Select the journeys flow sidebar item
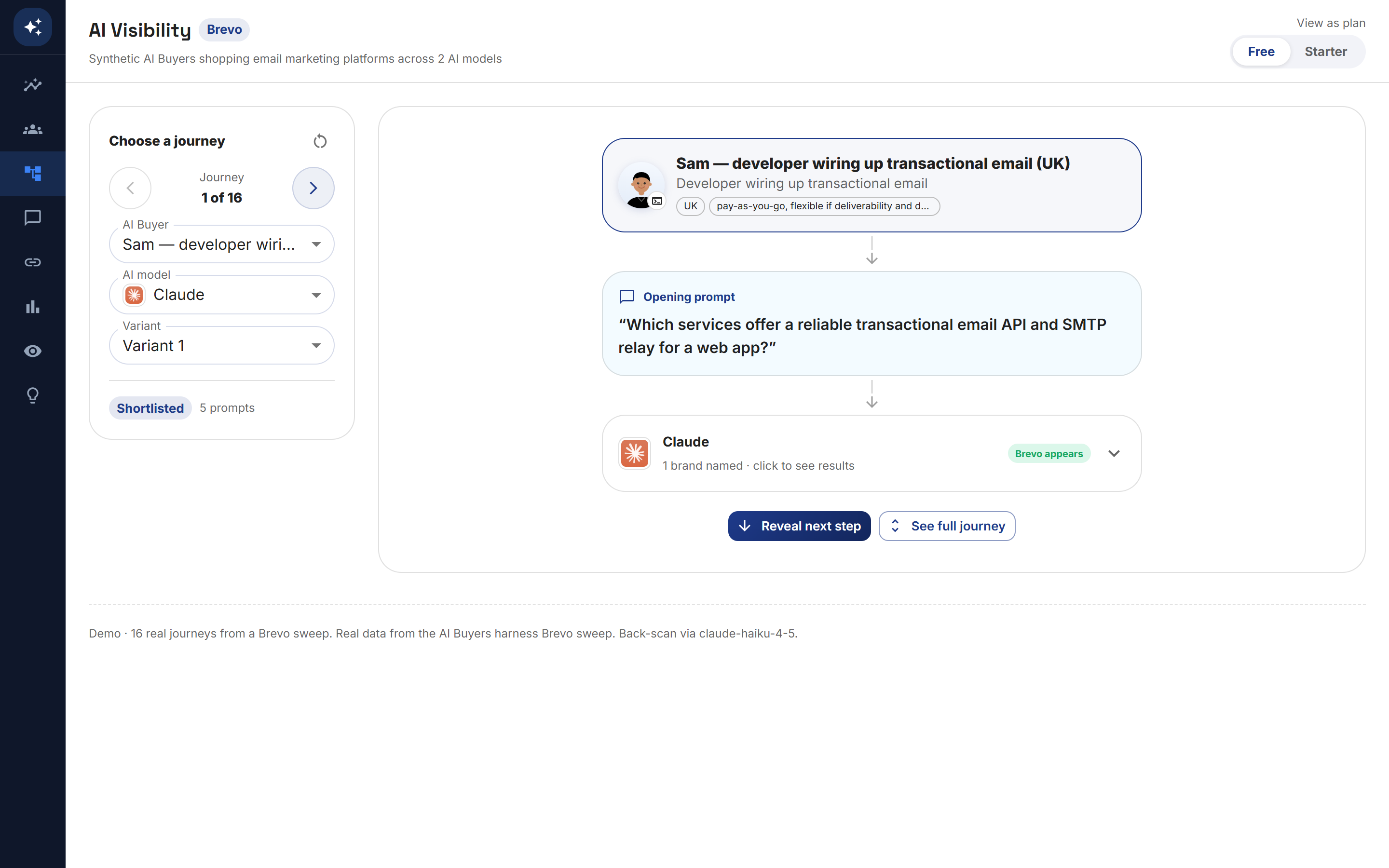The image size is (1389, 868). coord(33,174)
